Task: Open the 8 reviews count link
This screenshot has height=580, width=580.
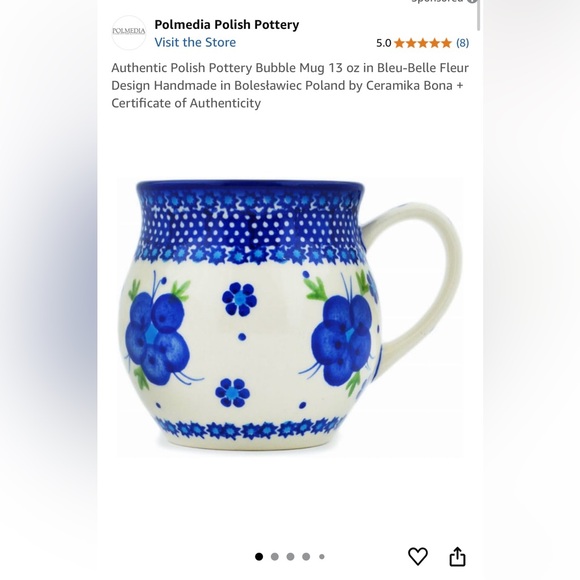Action: click(x=462, y=43)
